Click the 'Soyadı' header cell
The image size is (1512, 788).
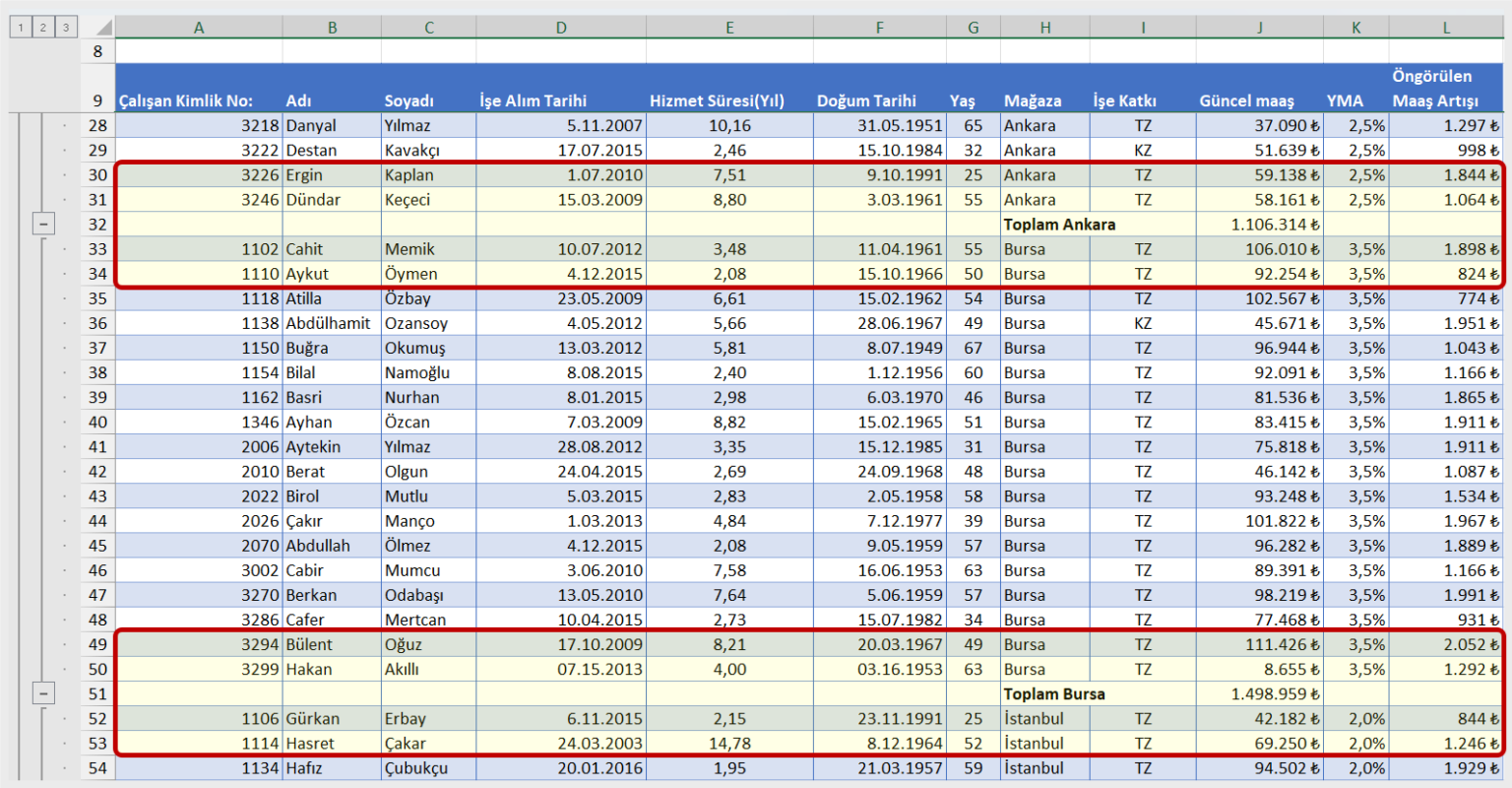tap(428, 89)
